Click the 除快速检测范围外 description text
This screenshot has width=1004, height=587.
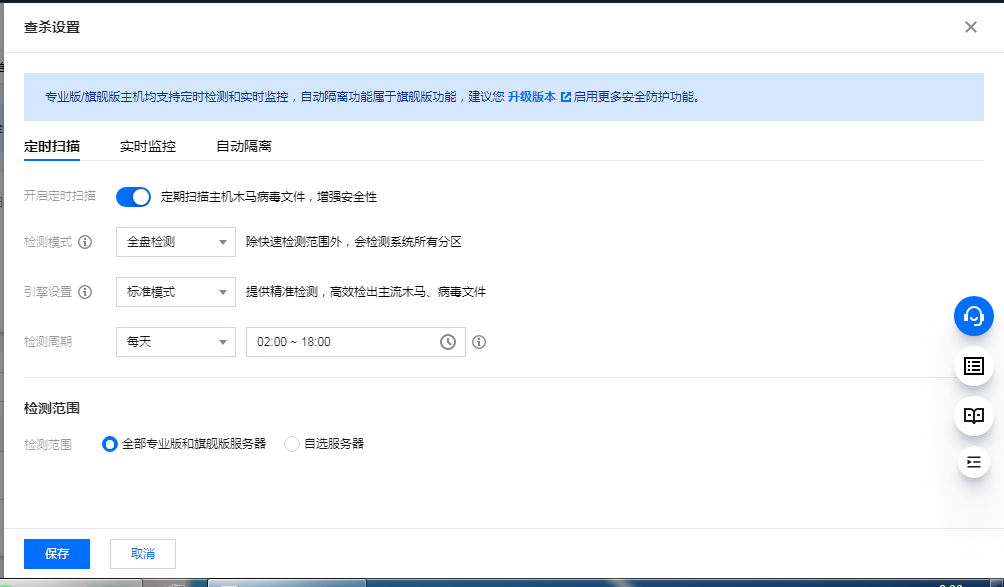[x=353, y=242]
